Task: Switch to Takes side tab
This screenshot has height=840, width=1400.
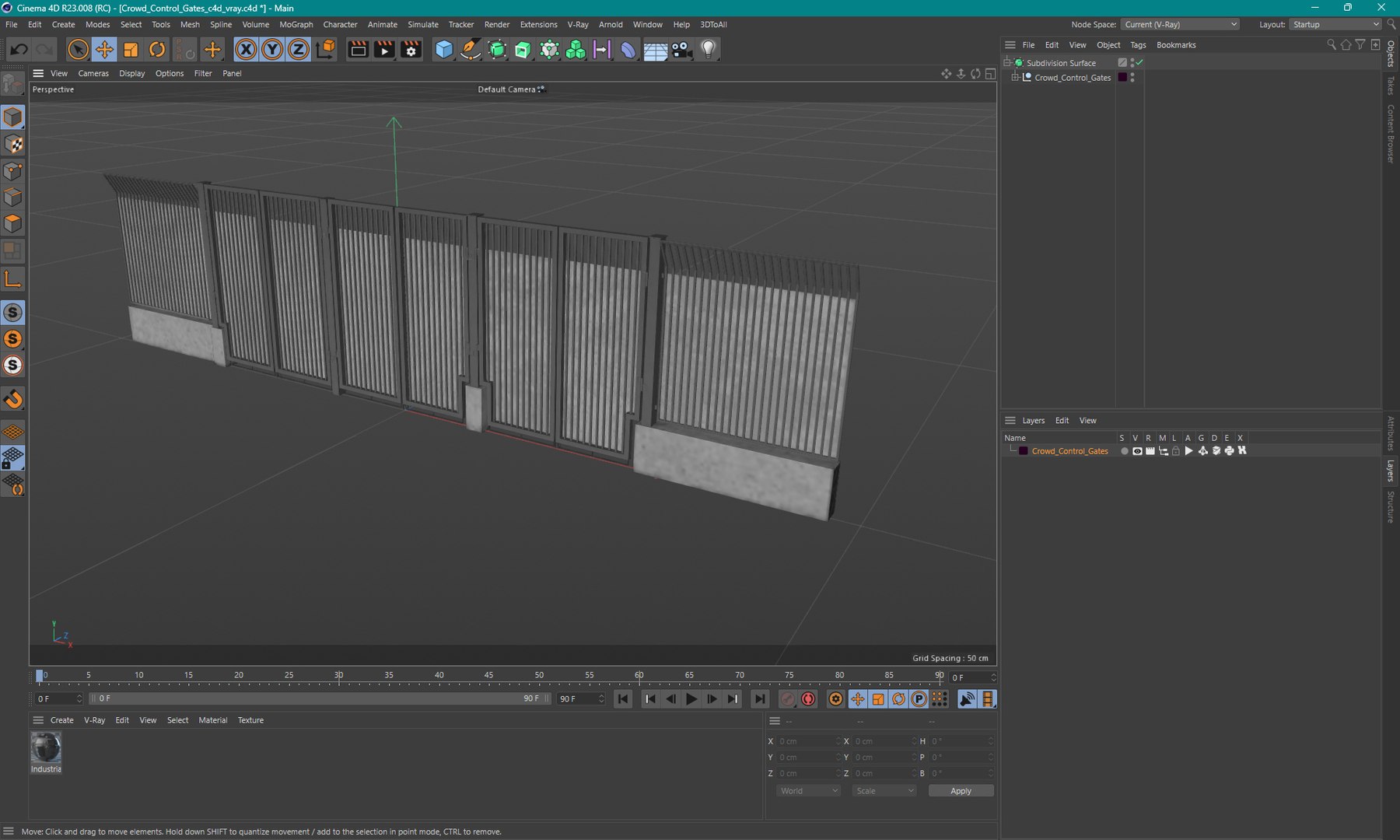Action: (1391, 86)
